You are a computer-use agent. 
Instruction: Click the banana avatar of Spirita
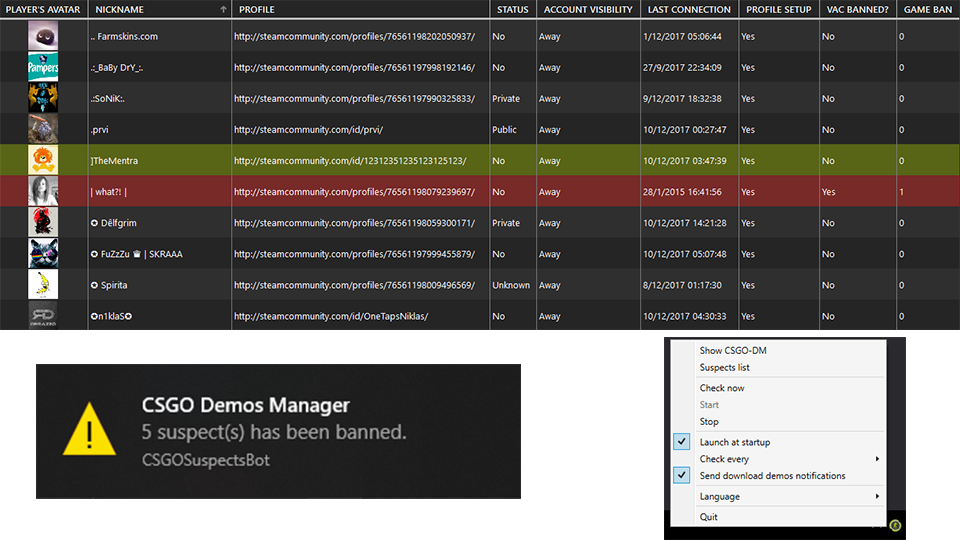[x=43, y=285]
